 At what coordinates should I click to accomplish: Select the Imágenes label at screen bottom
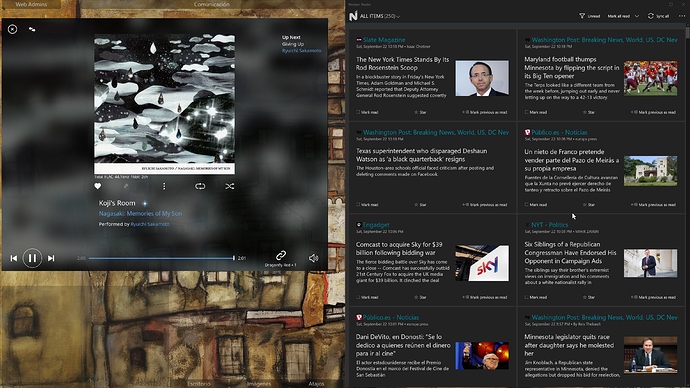pos(258,384)
